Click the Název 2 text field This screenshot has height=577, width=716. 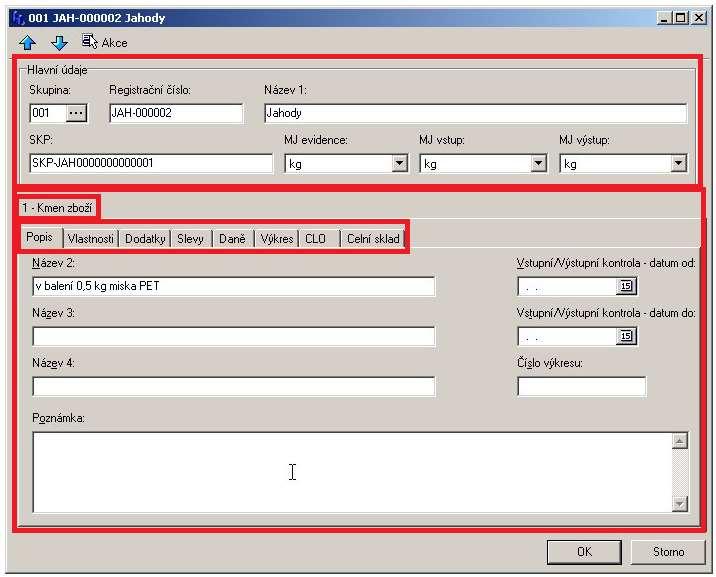(x=234, y=286)
